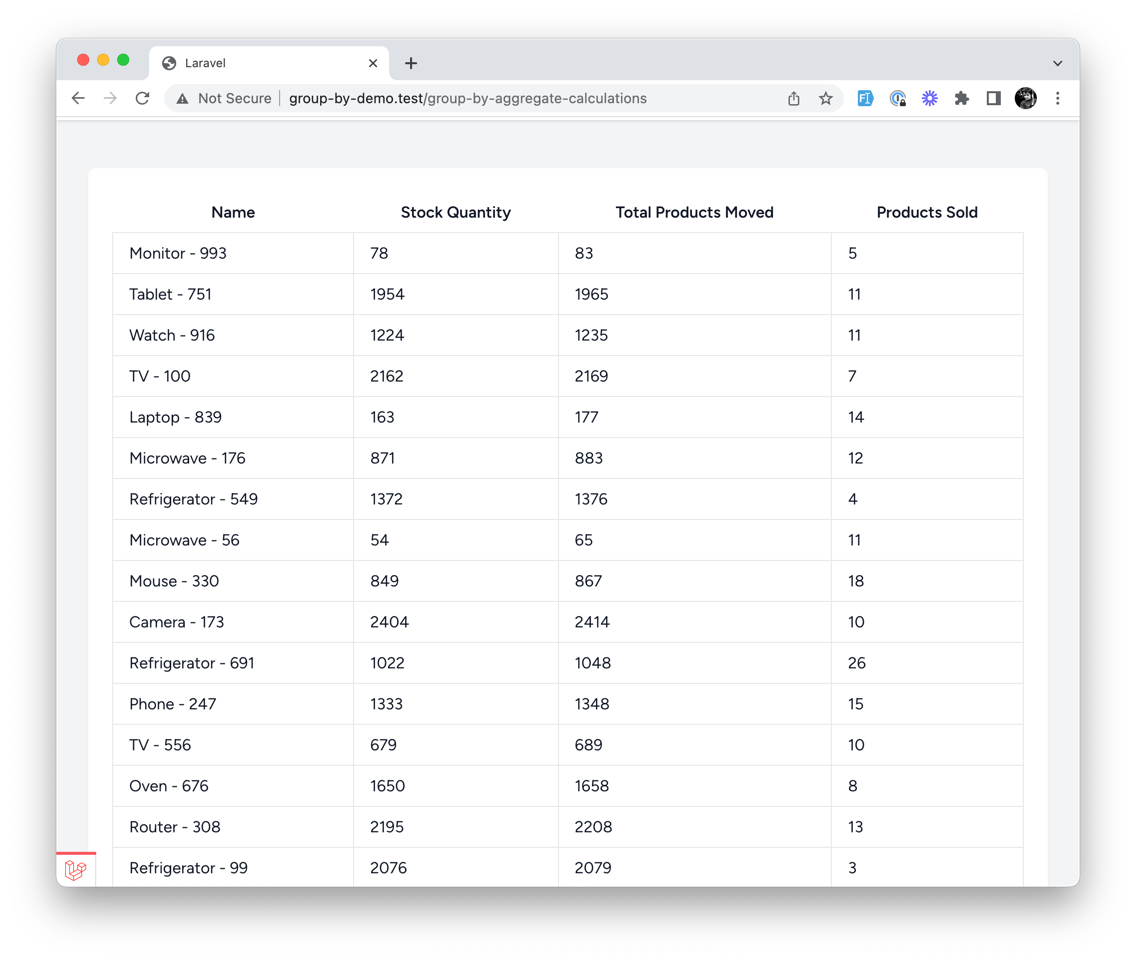The image size is (1136, 961).
Task: Go forward with the browser arrow
Action: (x=110, y=99)
